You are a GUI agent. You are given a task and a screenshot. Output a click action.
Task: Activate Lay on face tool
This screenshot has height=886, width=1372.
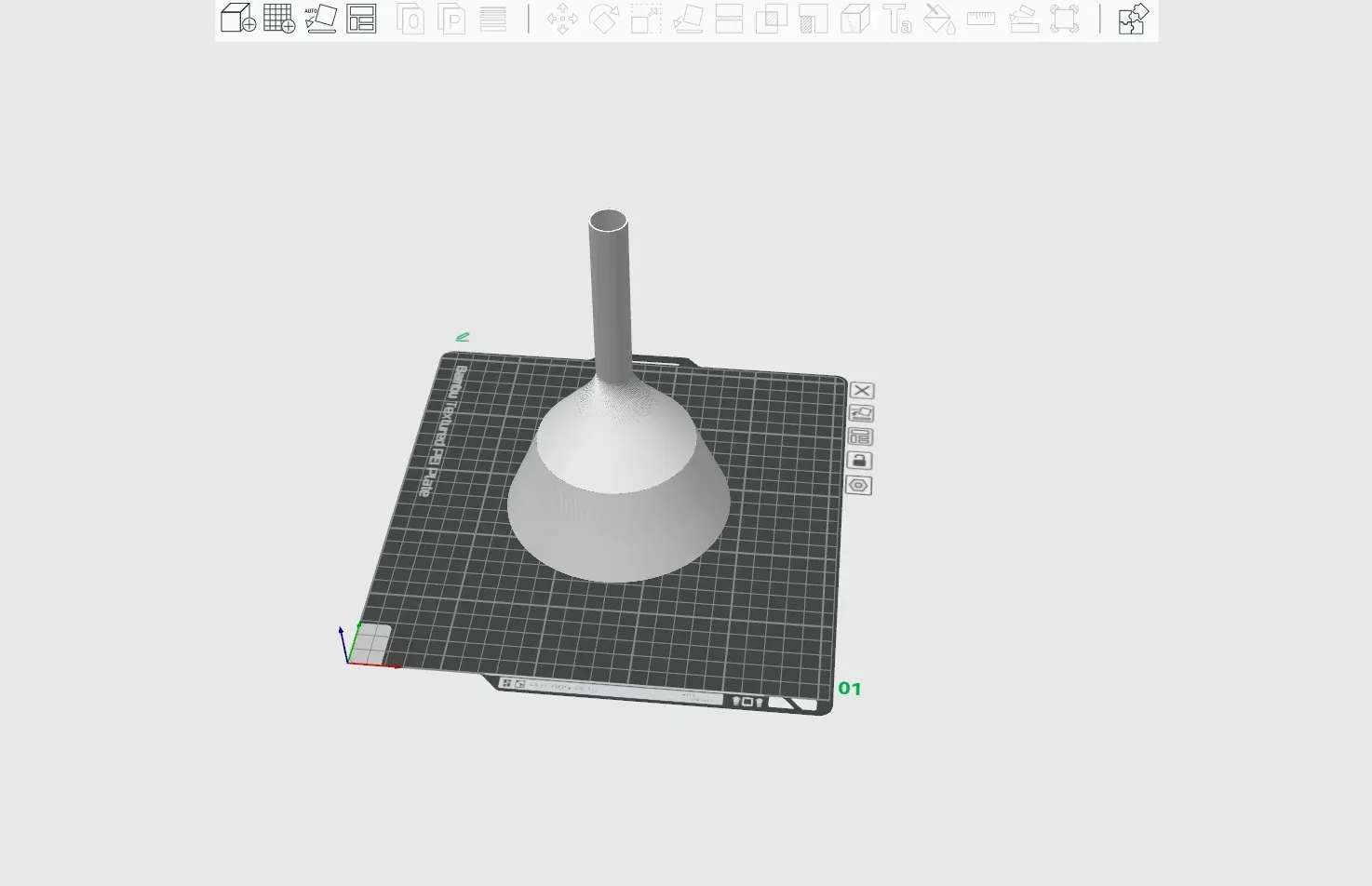(688, 19)
